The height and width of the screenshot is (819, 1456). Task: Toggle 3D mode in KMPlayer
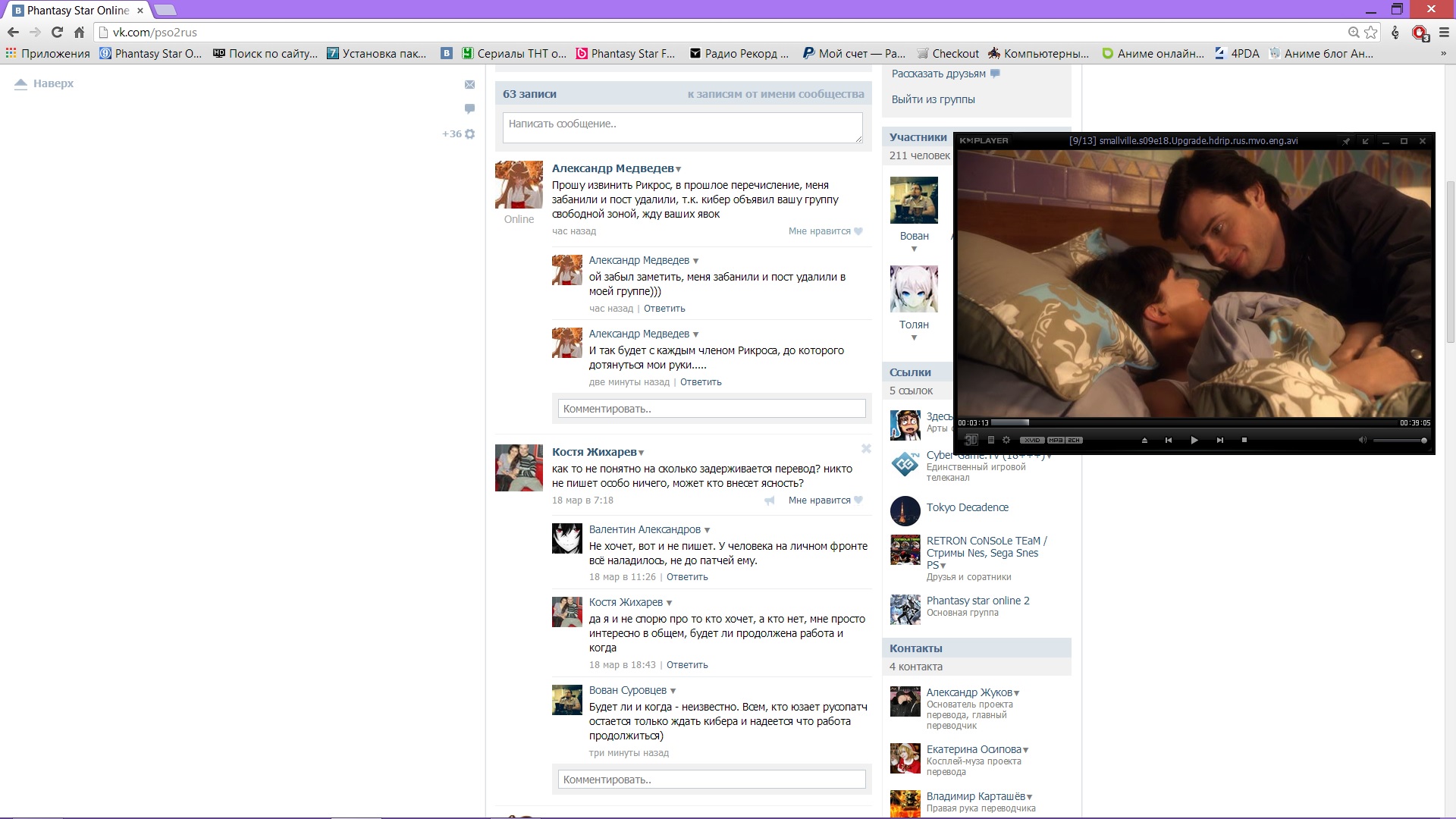click(971, 440)
